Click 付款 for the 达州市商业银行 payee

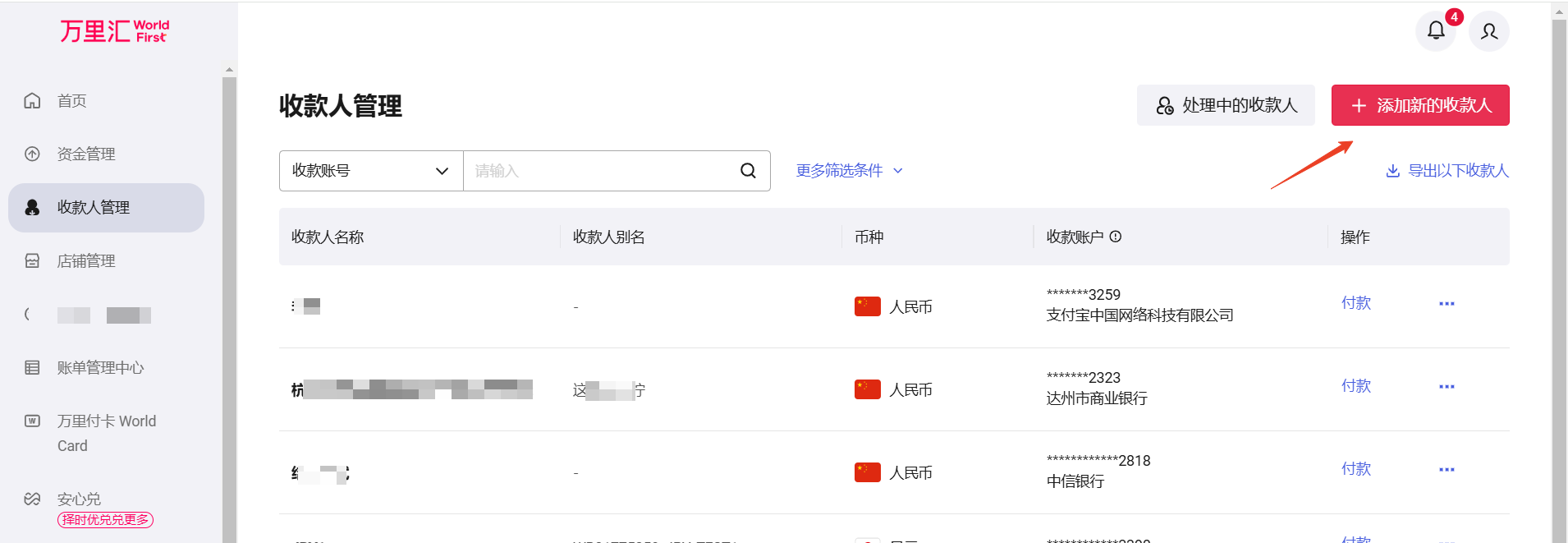pos(1355,386)
